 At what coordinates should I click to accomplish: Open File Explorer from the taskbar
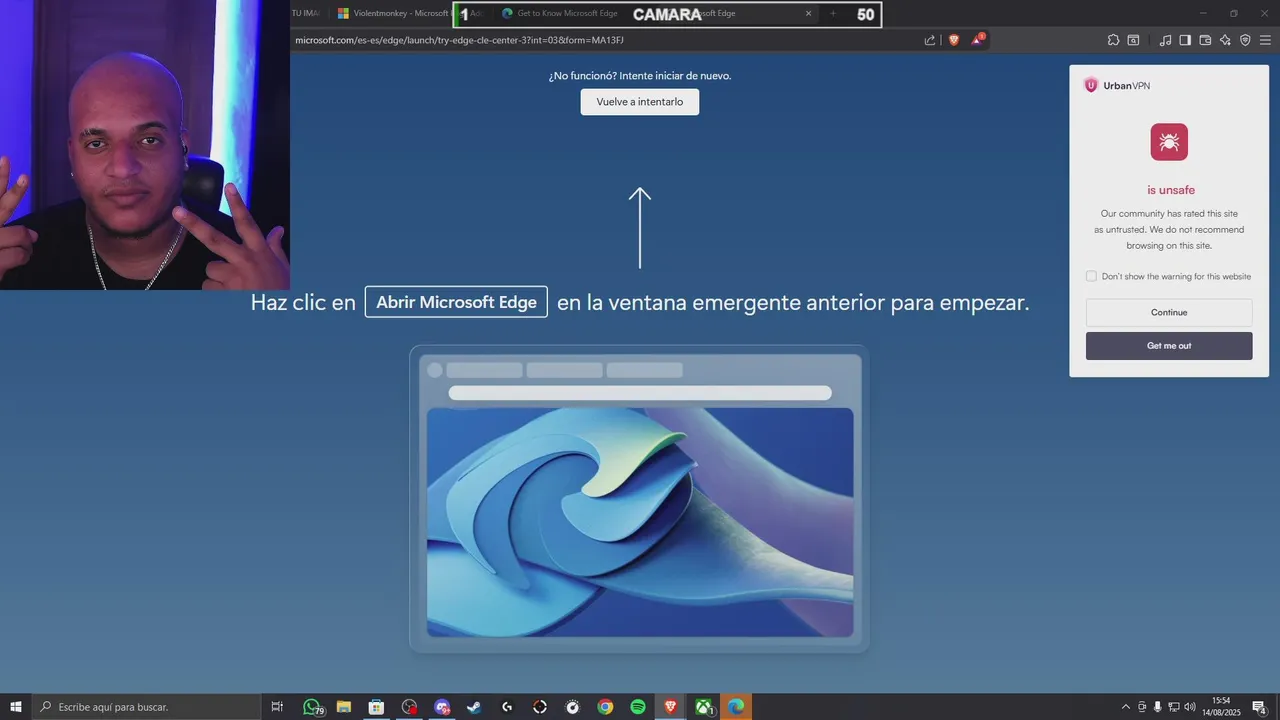point(343,707)
